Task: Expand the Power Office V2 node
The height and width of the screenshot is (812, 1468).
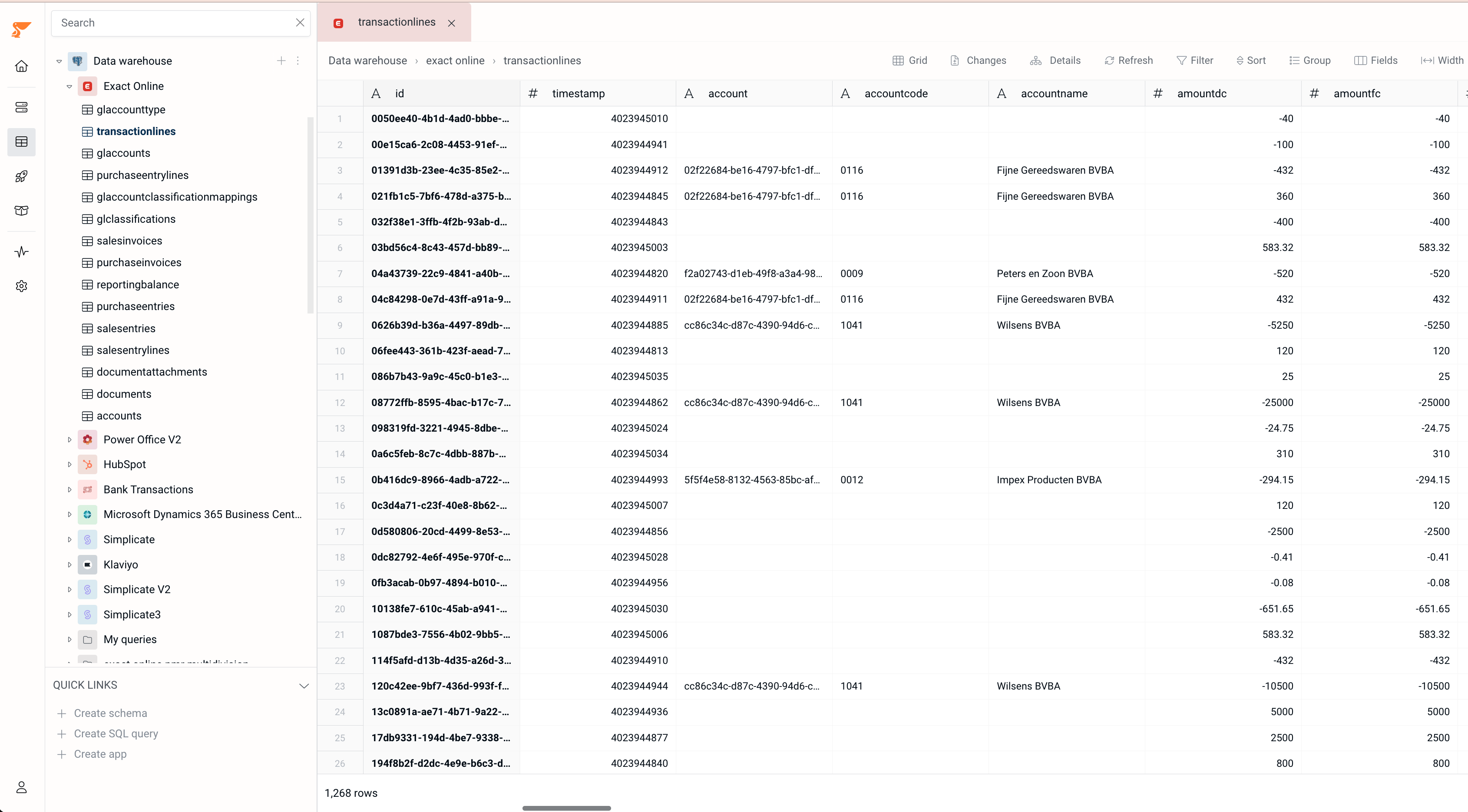Action: click(x=69, y=439)
